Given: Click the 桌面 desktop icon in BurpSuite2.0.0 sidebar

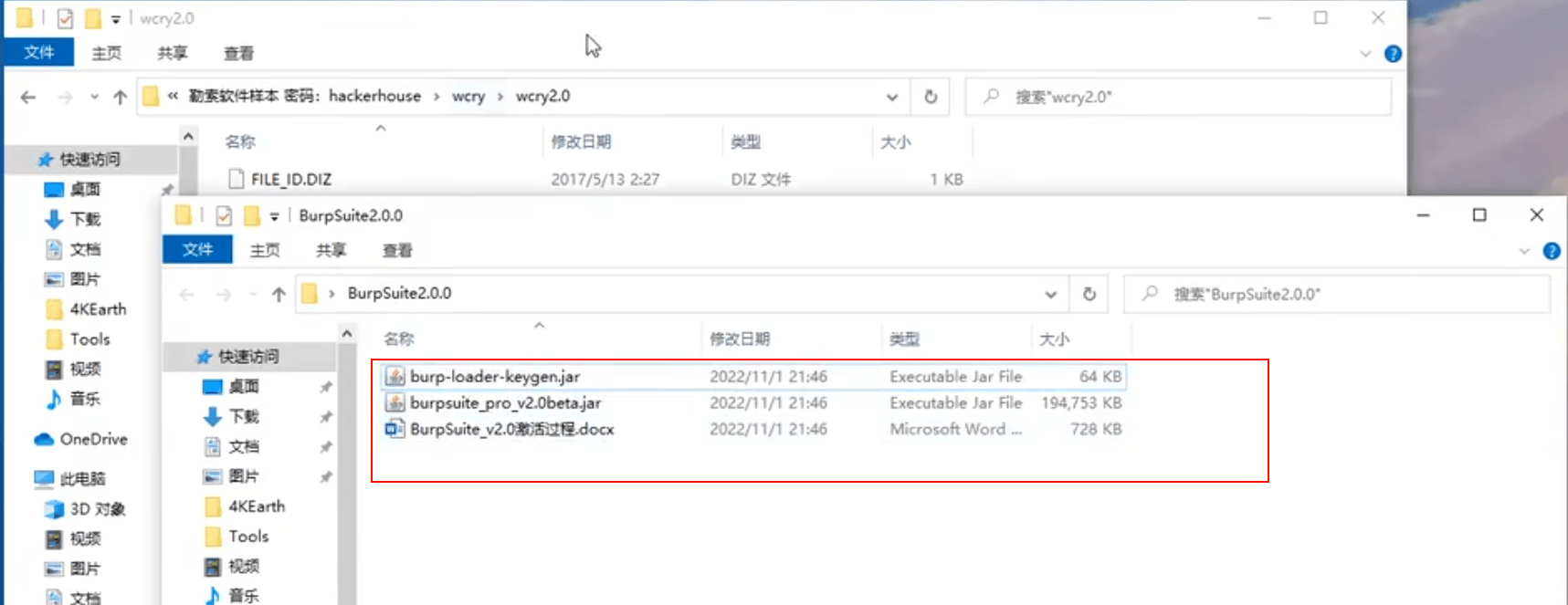Looking at the screenshot, I should tap(213, 387).
